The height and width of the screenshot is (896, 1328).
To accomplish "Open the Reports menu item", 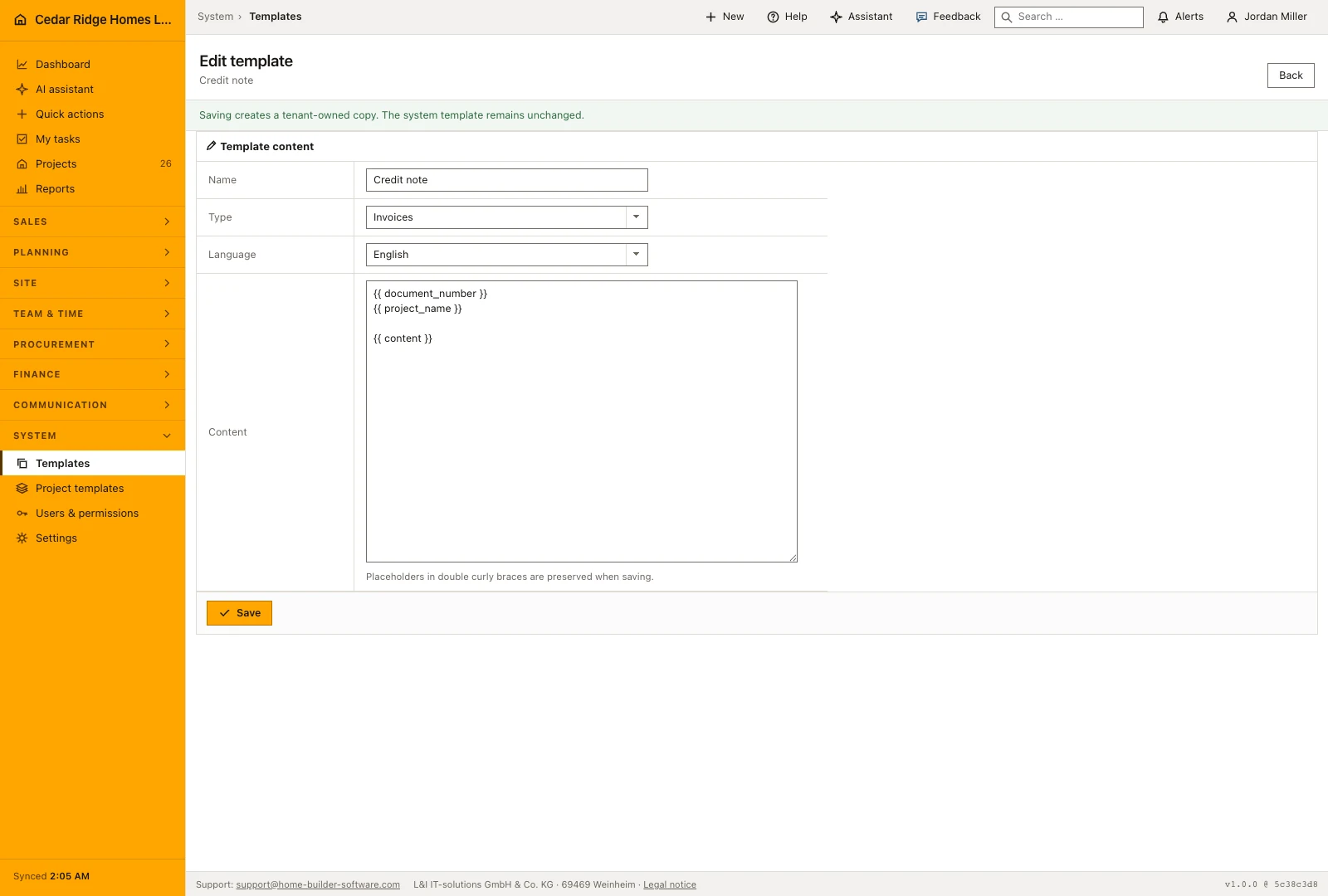I will click(92, 189).
